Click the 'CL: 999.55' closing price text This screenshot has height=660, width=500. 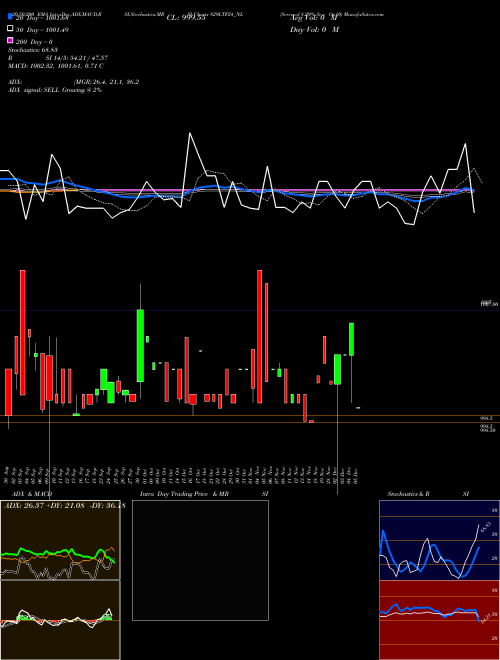tap(186, 18)
